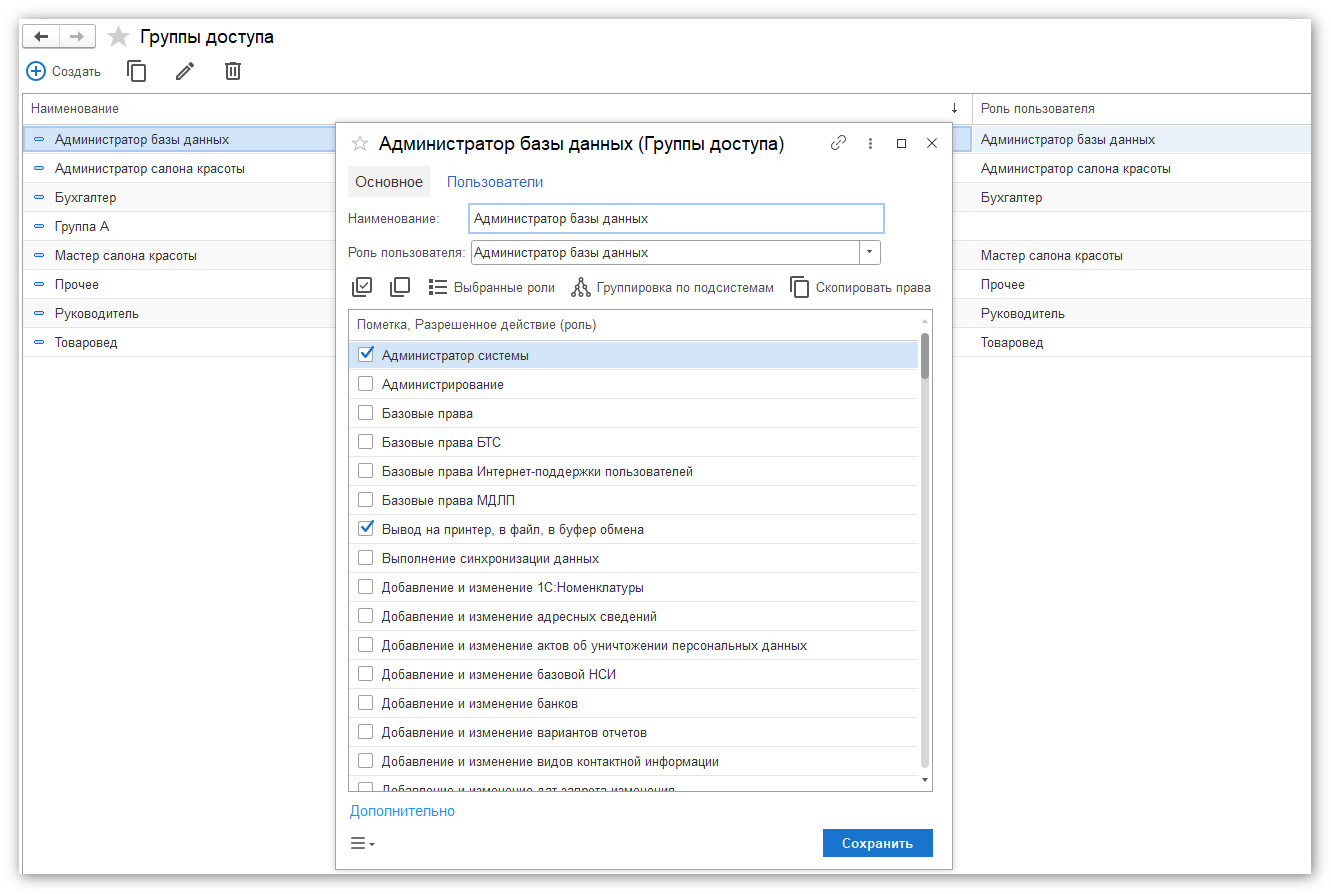Copy the selected access group icon
Viewport: 1331px width, 894px height.
(137, 71)
